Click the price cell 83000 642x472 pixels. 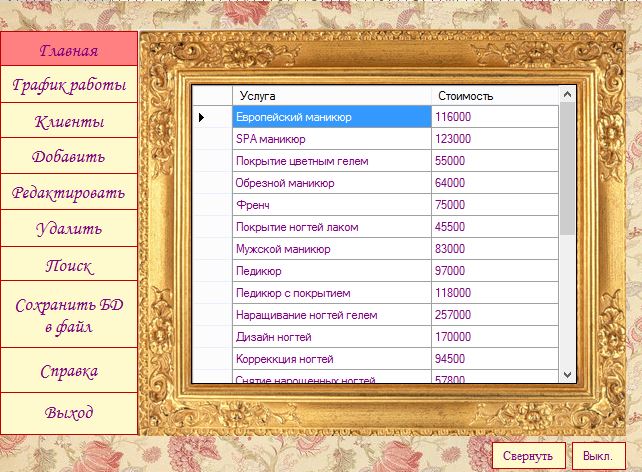(x=495, y=249)
